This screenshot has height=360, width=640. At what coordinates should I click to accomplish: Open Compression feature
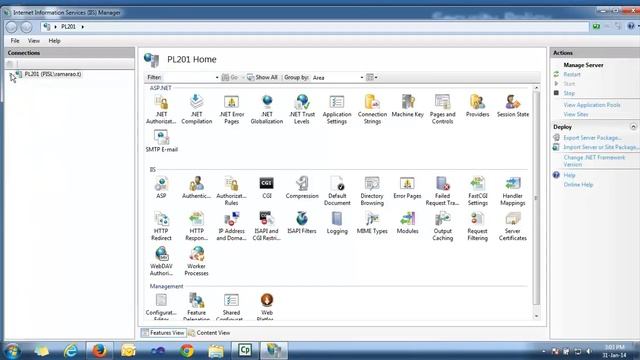point(302,188)
